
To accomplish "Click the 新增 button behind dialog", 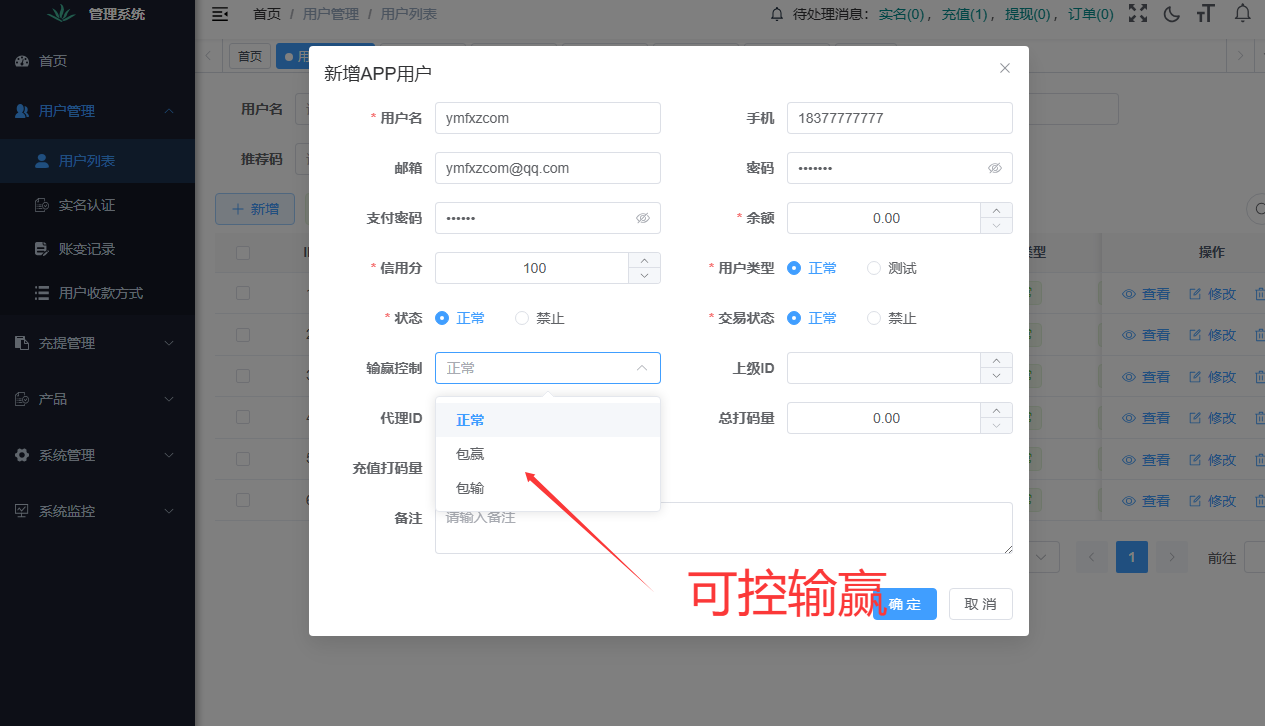I will pos(255,209).
